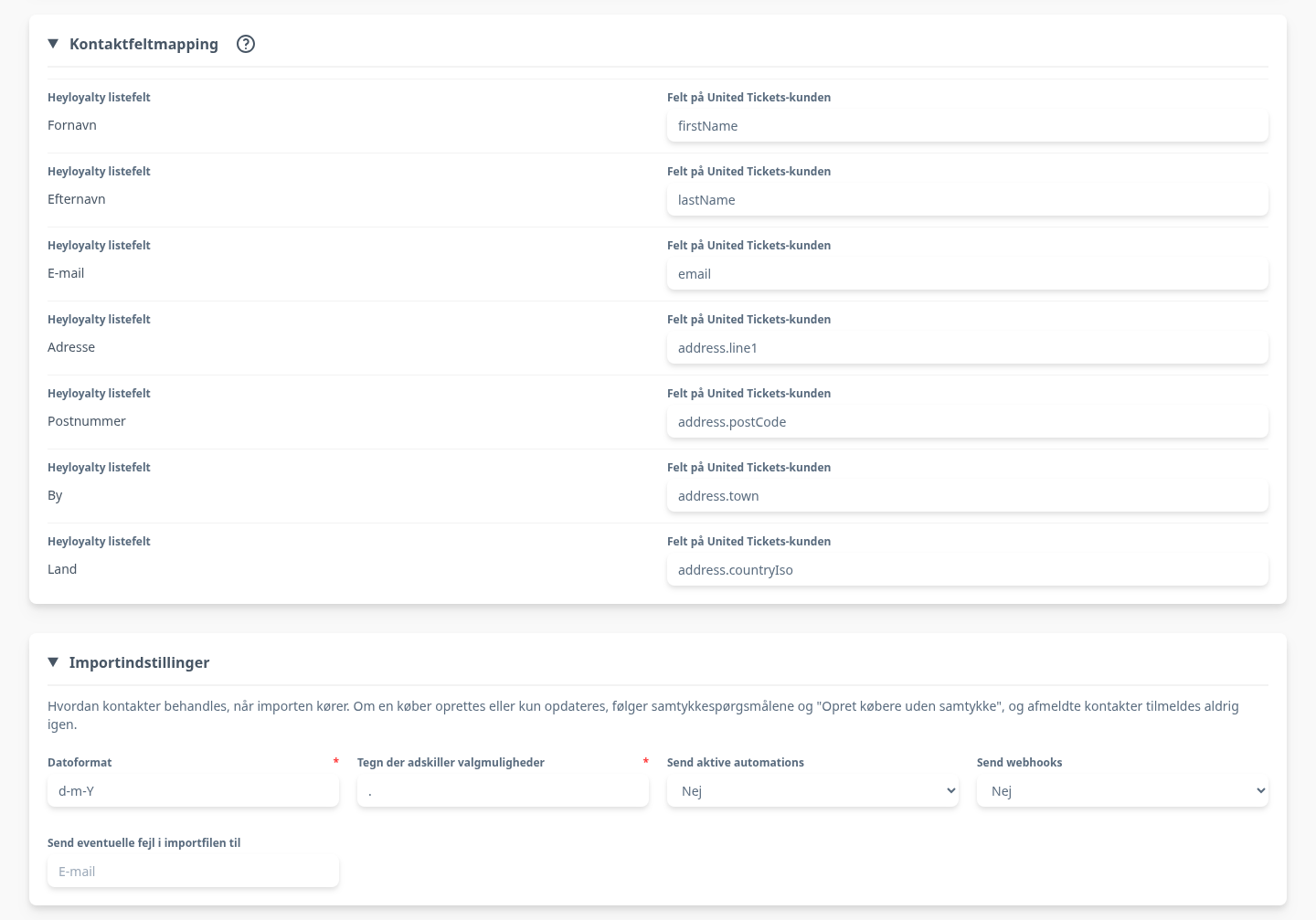
Task: Select the Efternavn list field text
Action: pyautogui.click(x=77, y=199)
